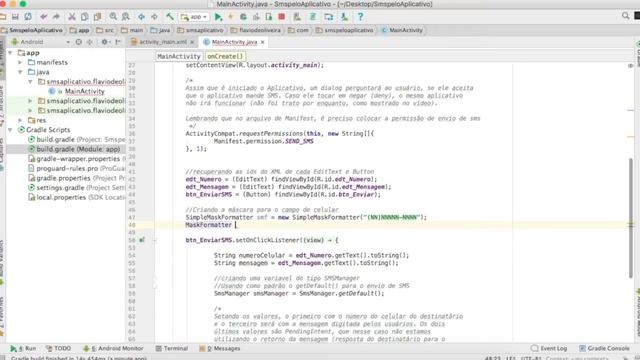Click the Debug app bug icon
This screenshot has width=640, height=360.
(x=243, y=17)
